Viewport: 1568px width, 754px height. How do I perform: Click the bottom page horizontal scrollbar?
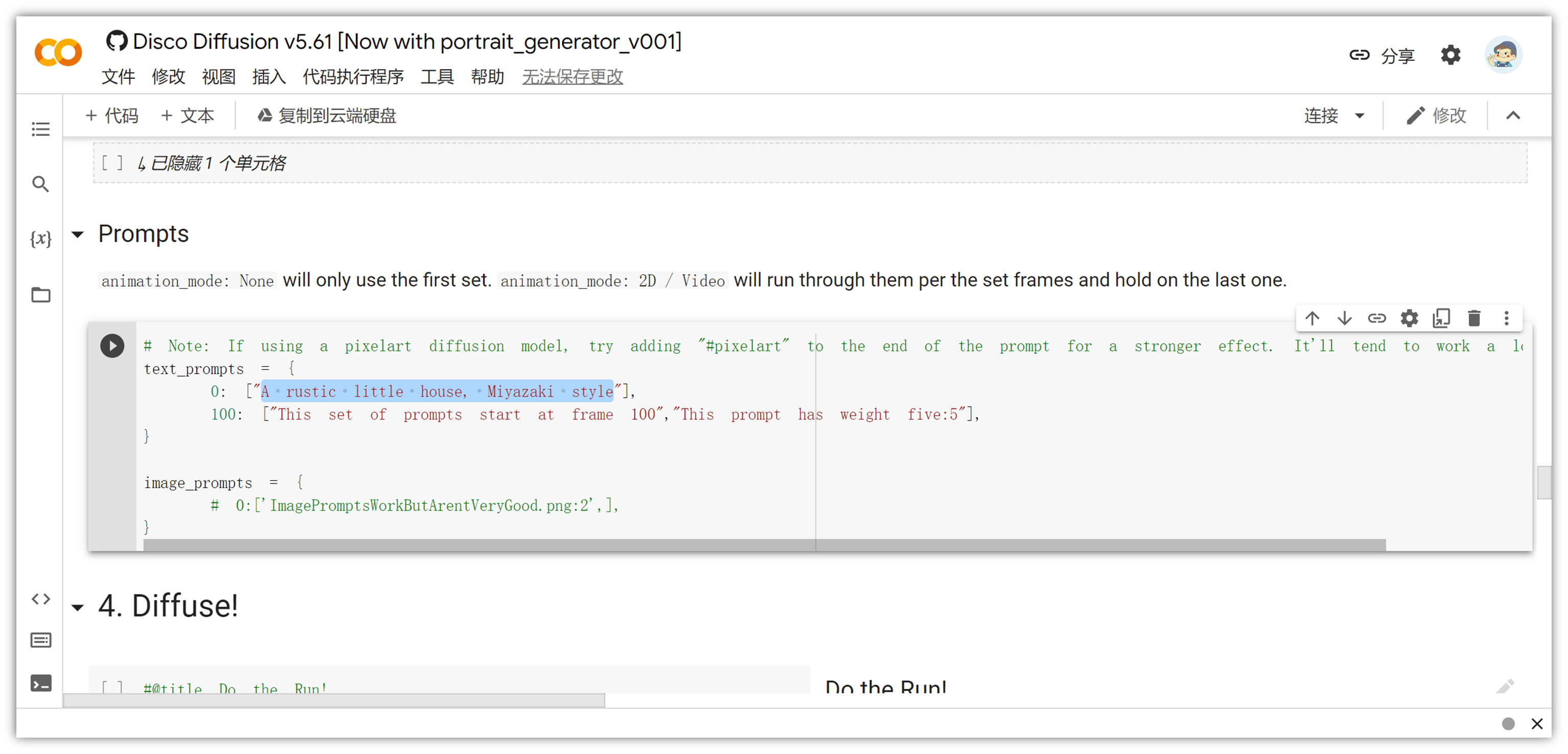click(x=334, y=701)
